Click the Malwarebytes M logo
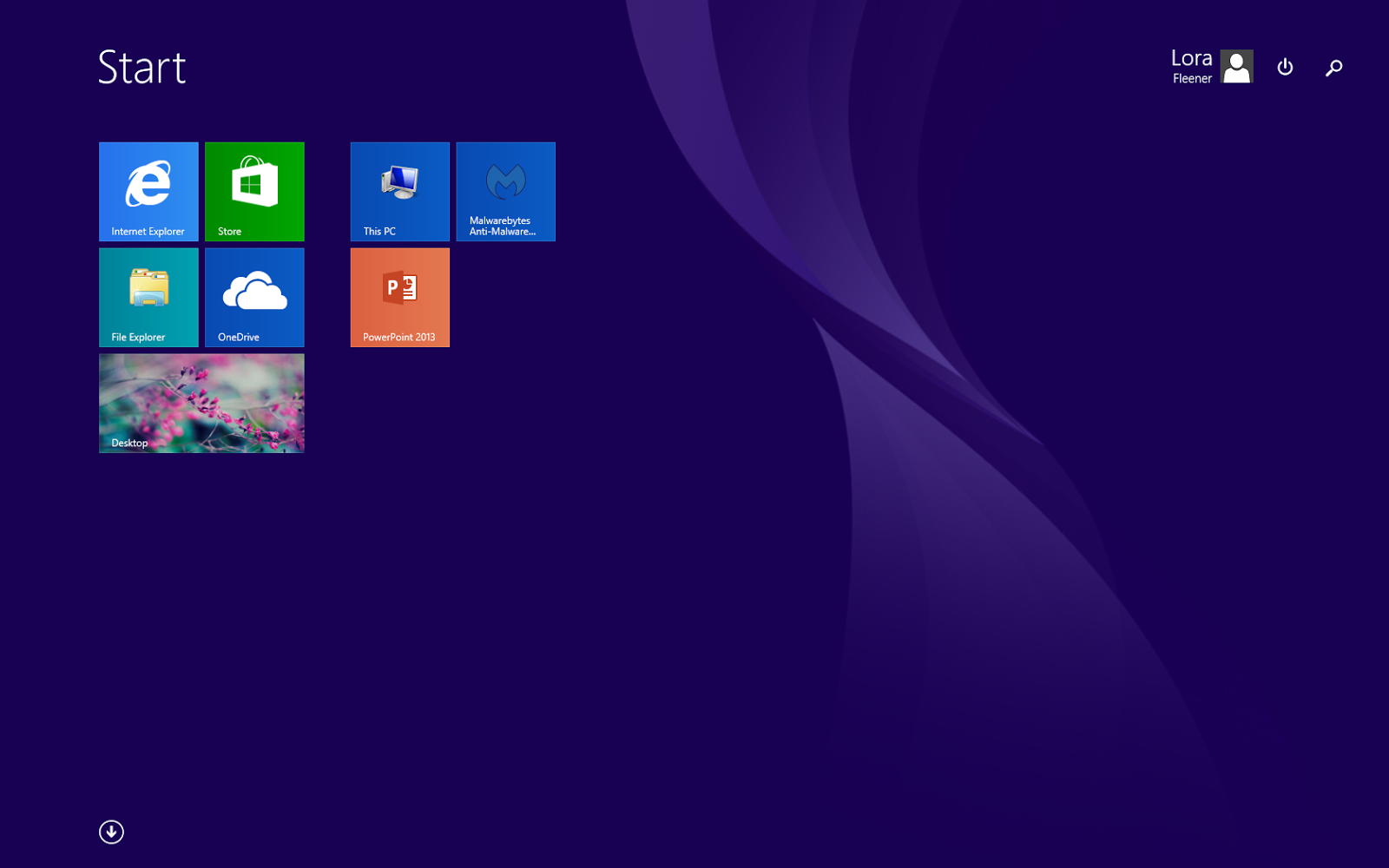The width and height of the screenshot is (1389, 868). click(x=505, y=182)
